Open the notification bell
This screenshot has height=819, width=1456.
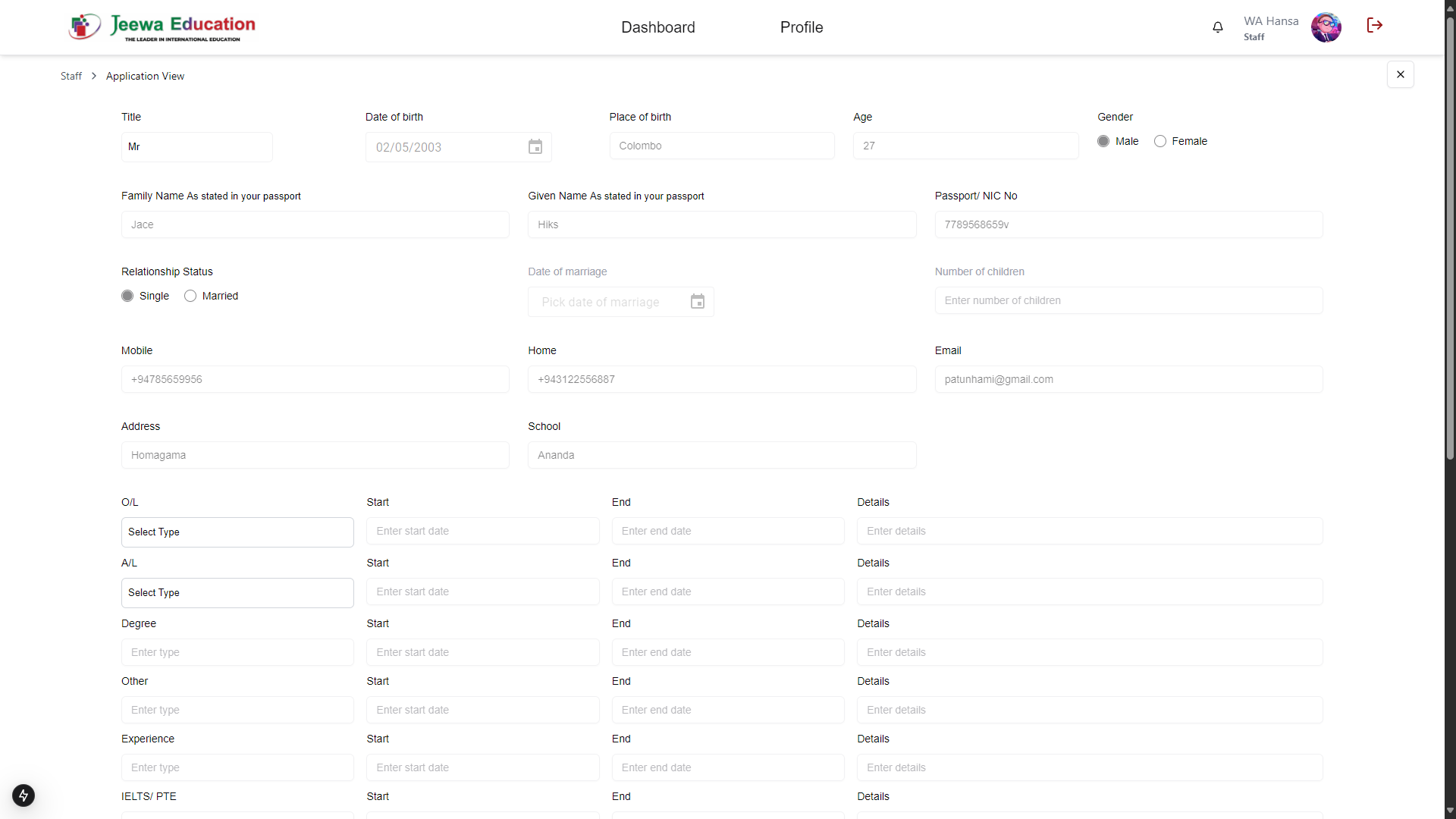(x=1218, y=27)
